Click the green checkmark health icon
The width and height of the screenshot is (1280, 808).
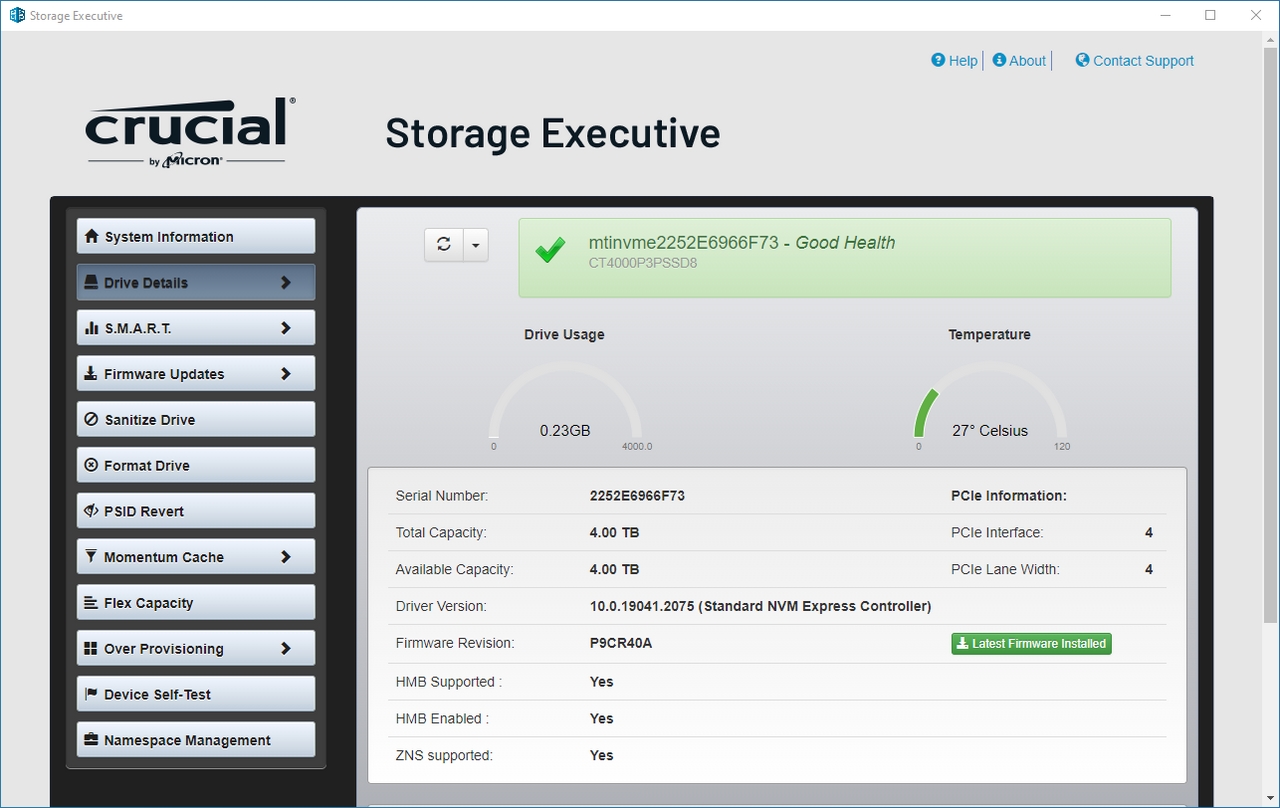click(550, 250)
